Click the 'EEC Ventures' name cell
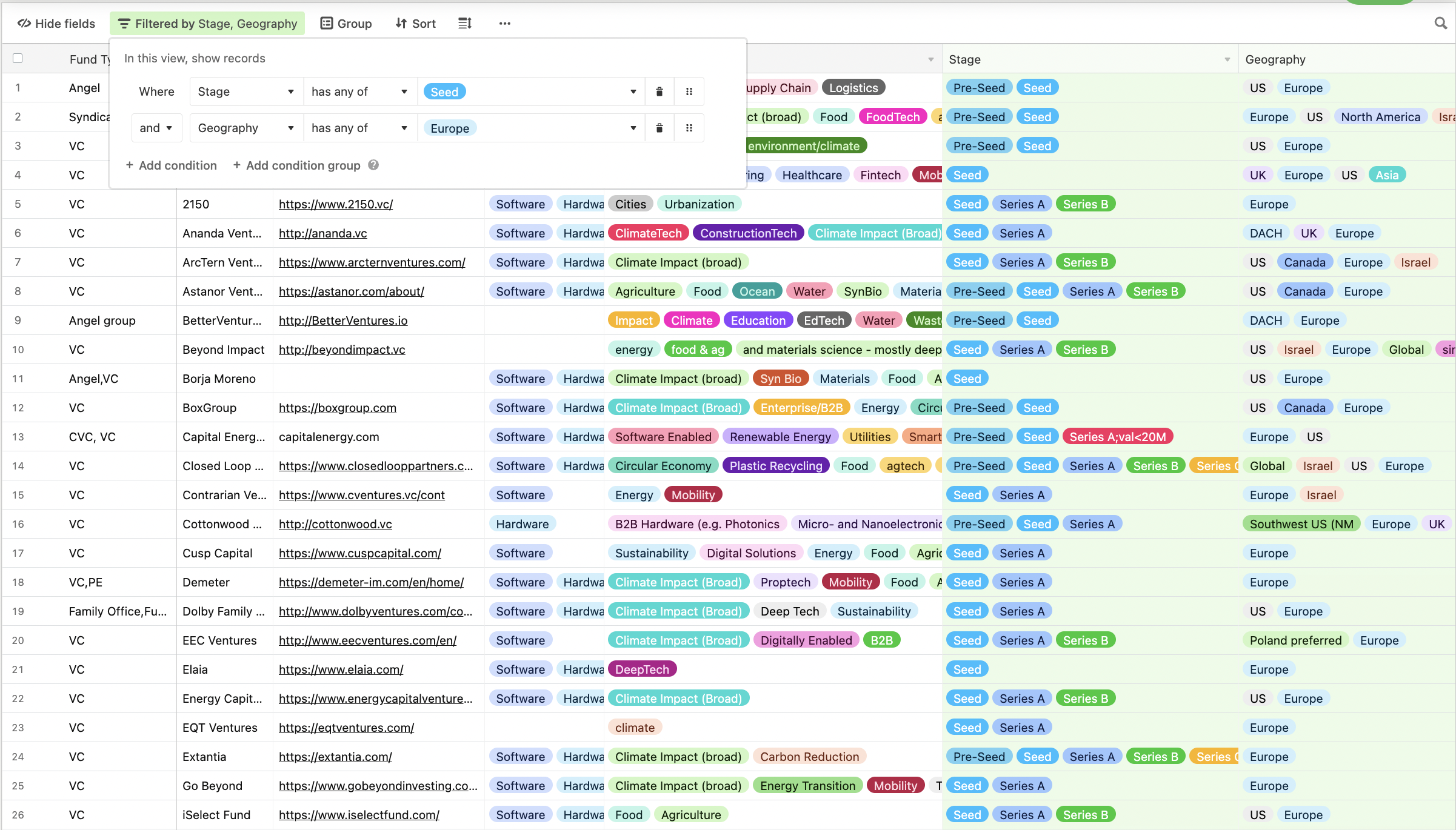Screen dimensions: 1456x830 [224, 640]
